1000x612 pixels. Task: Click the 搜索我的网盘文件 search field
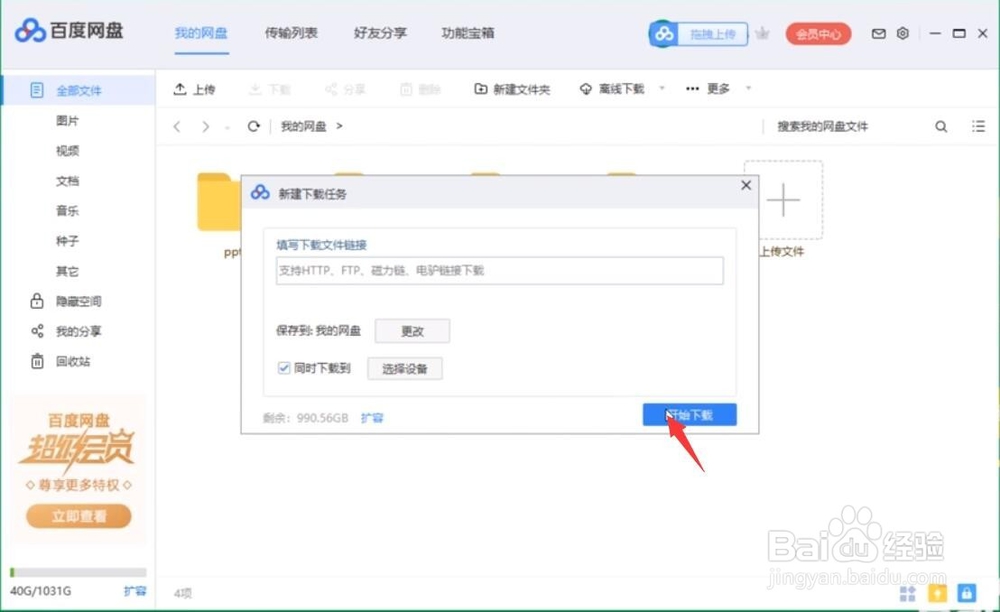(848, 126)
